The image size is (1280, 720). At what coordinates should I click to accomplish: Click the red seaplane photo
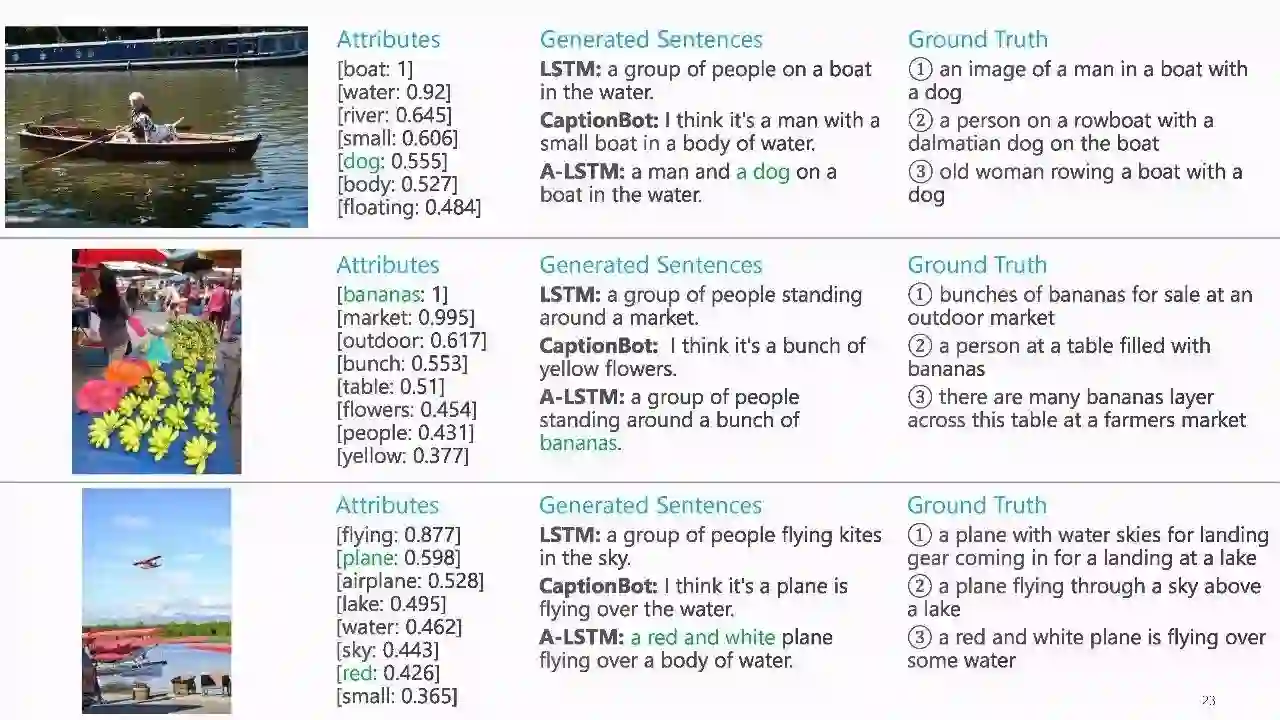(x=156, y=600)
